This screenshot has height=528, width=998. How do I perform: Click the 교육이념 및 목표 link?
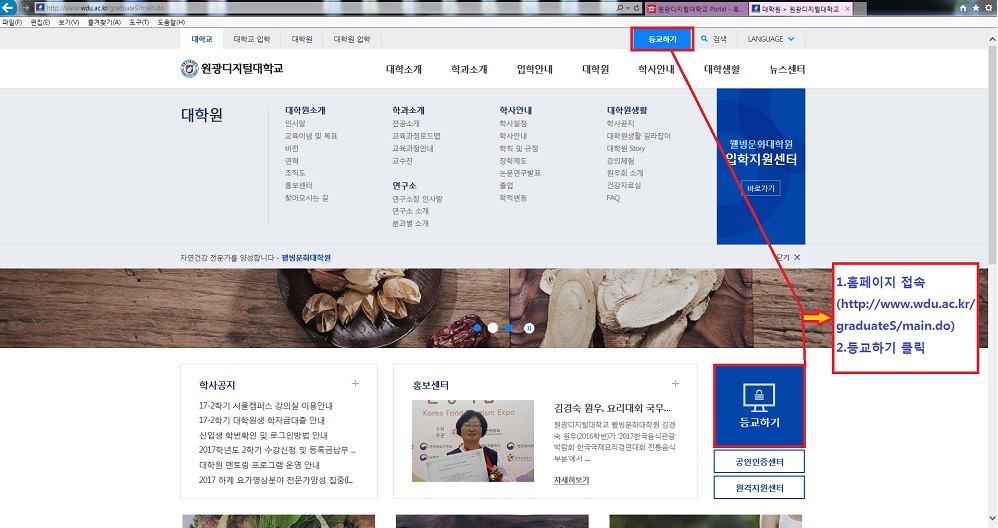click(311, 135)
